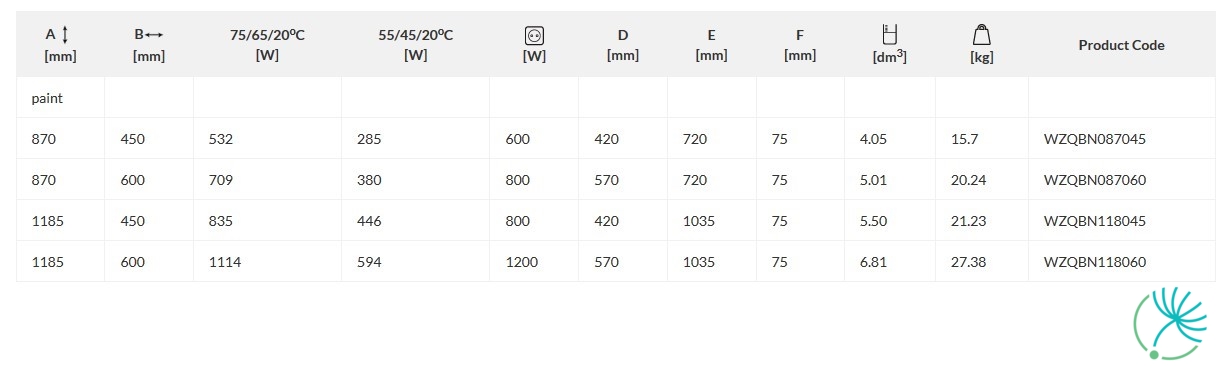Click the 75/65/20°C column header
The height and width of the screenshot is (381, 1227).
[267, 45]
